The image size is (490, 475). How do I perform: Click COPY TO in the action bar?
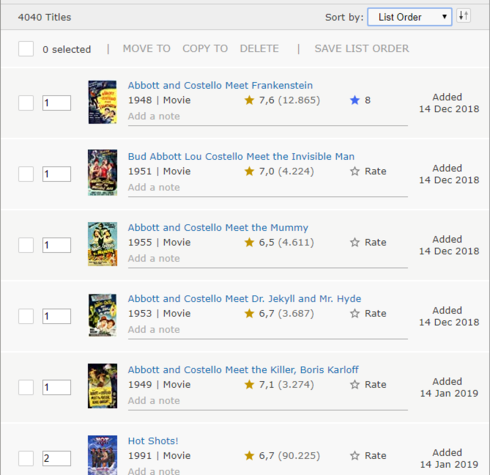(x=205, y=49)
